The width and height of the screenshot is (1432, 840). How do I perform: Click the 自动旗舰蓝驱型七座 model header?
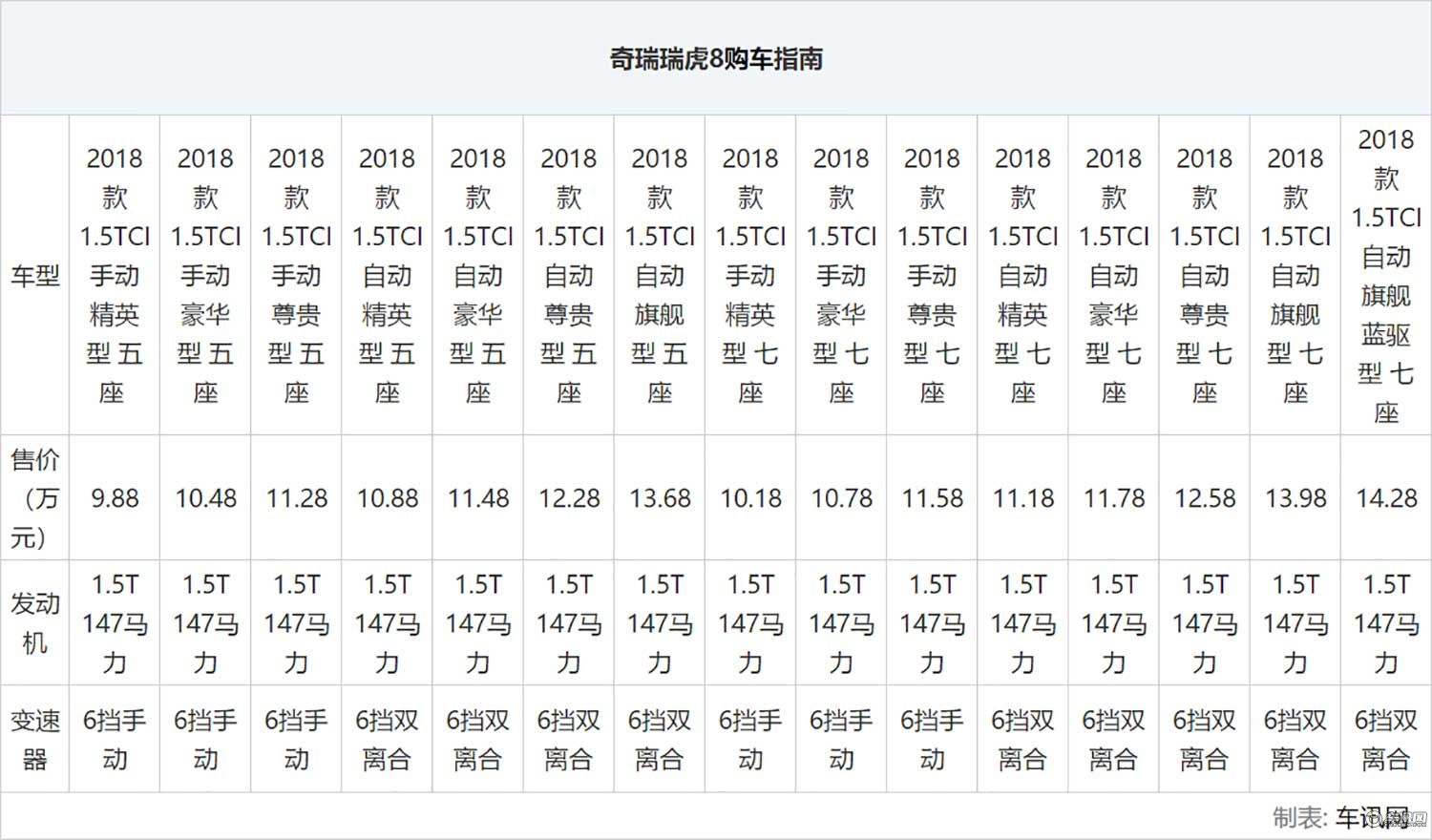(x=1386, y=275)
